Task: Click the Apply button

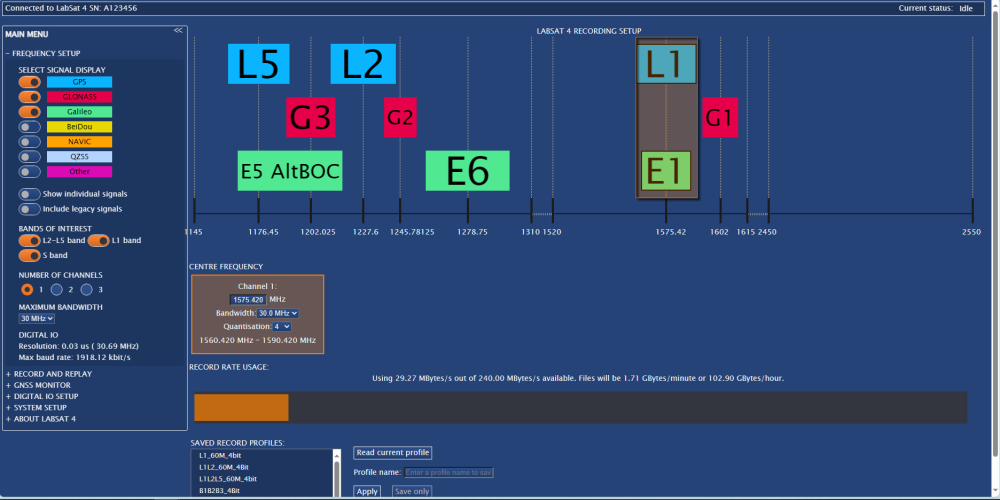Action: [367, 492]
